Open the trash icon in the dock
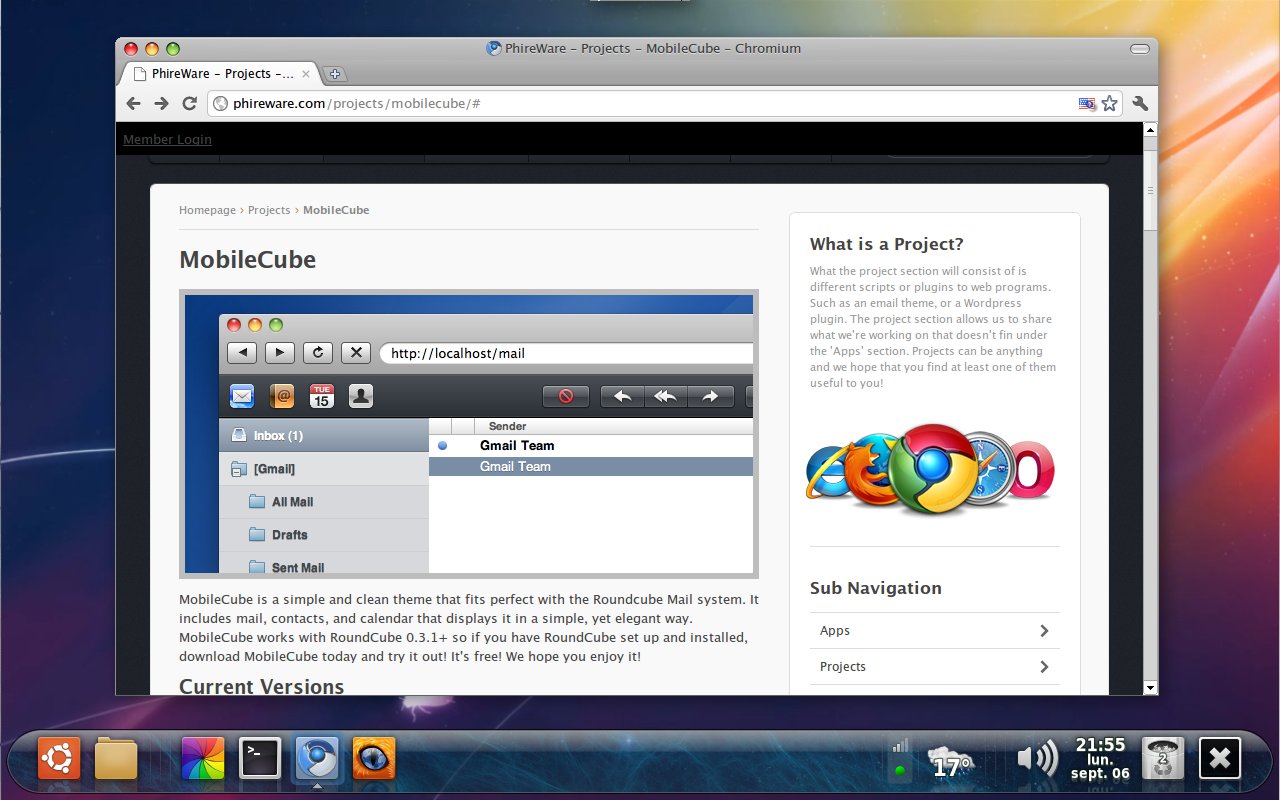This screenshot has width=1280, height=800. pyautogui.click(x=1162, y=759)
